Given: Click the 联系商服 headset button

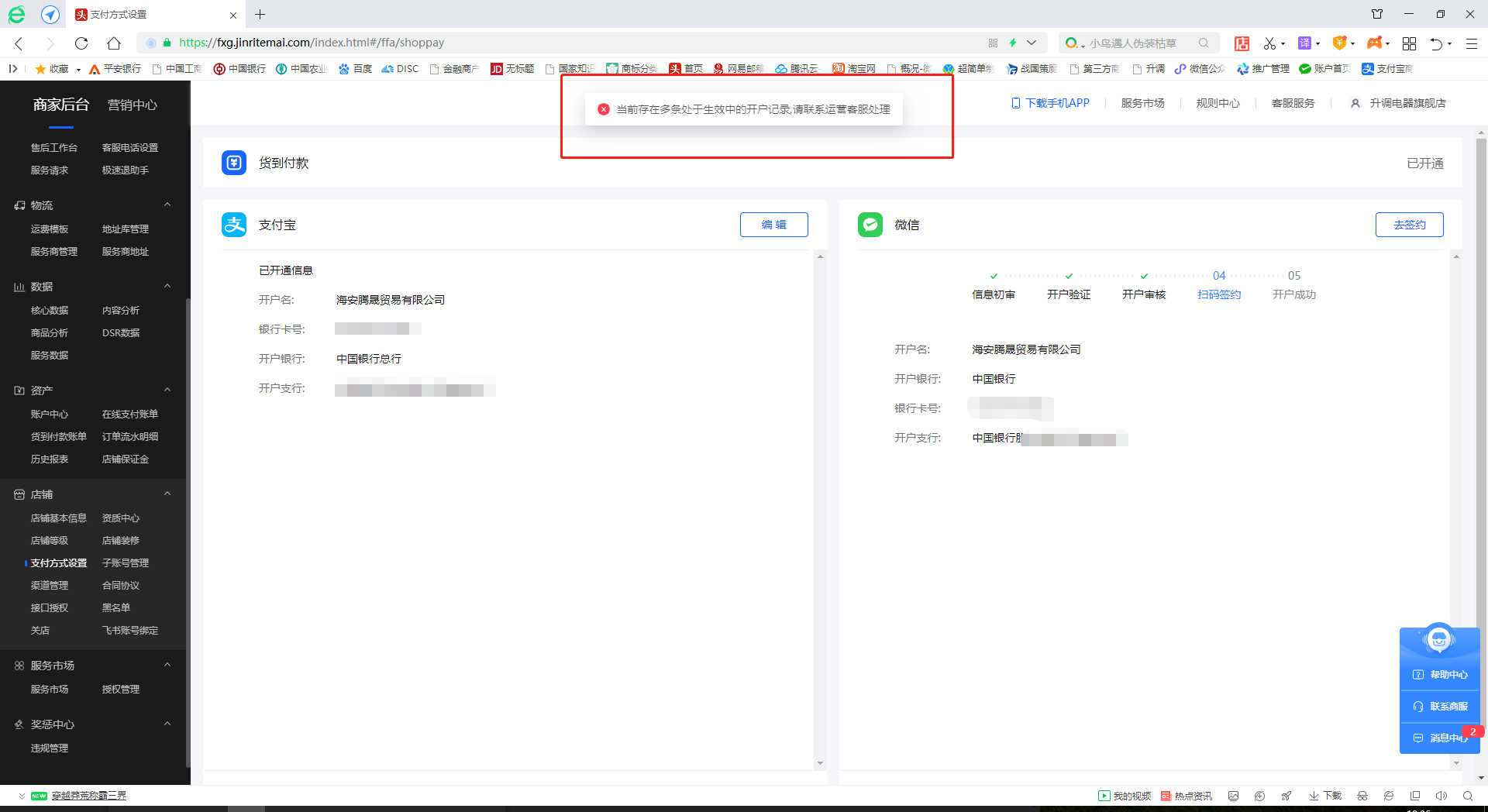Looking at the screenshot, I should (1440, 706).
